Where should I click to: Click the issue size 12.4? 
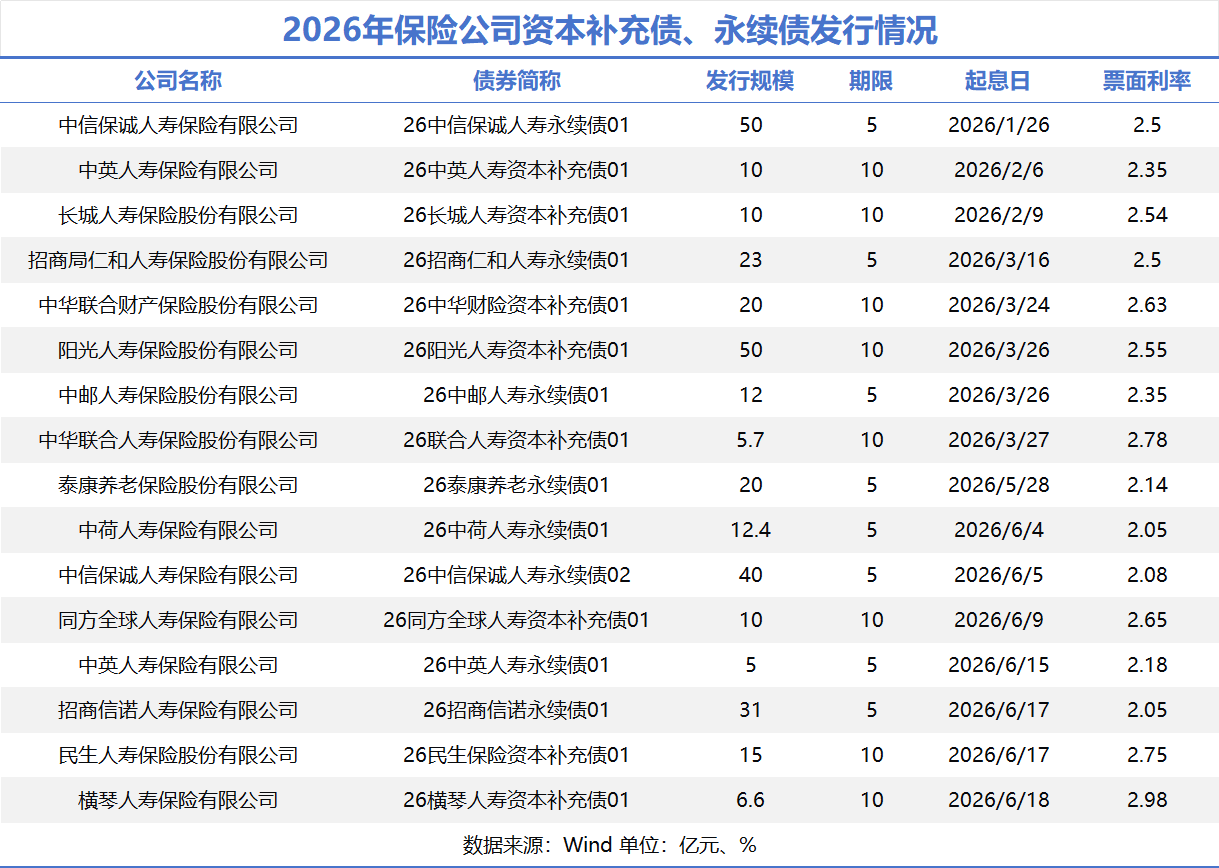click(x=750, y=530)
